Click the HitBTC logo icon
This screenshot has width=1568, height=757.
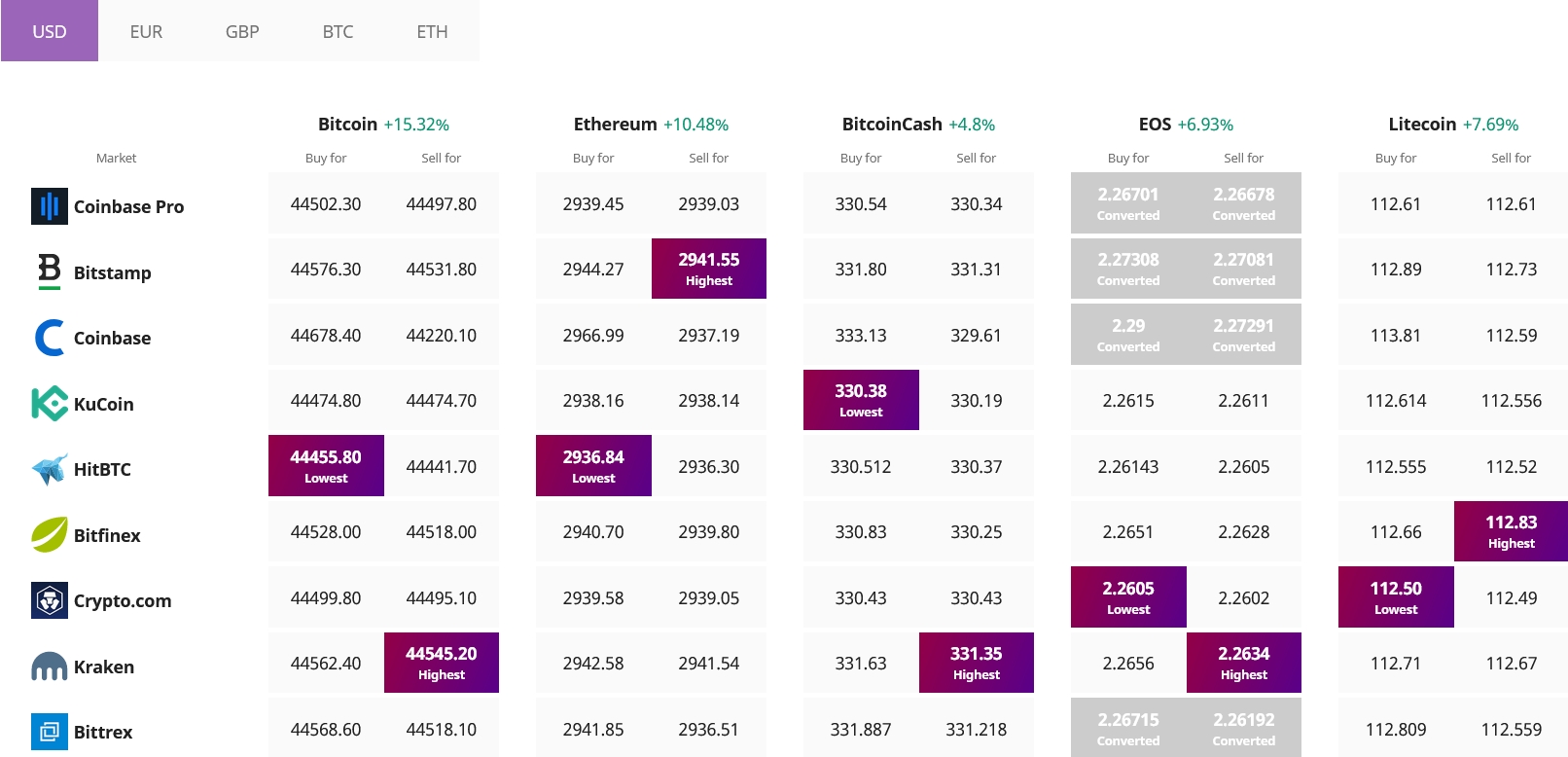pos(50,469)
